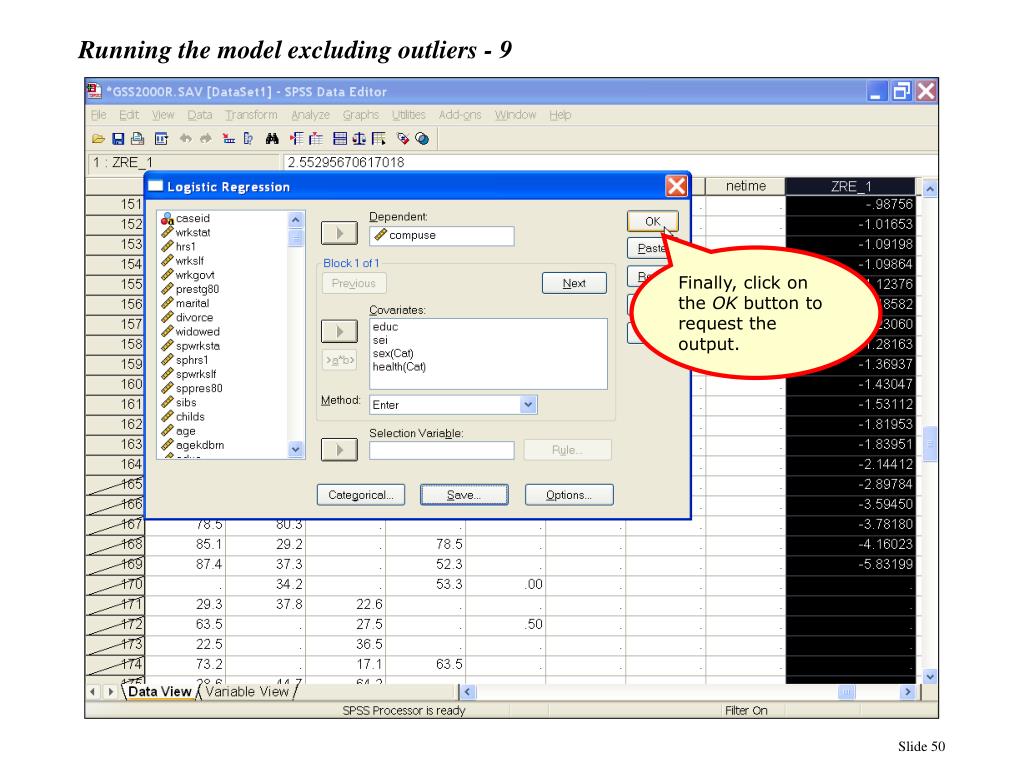Click the Open File toolbar icon

pyautogui.click(x=98, y=138)
